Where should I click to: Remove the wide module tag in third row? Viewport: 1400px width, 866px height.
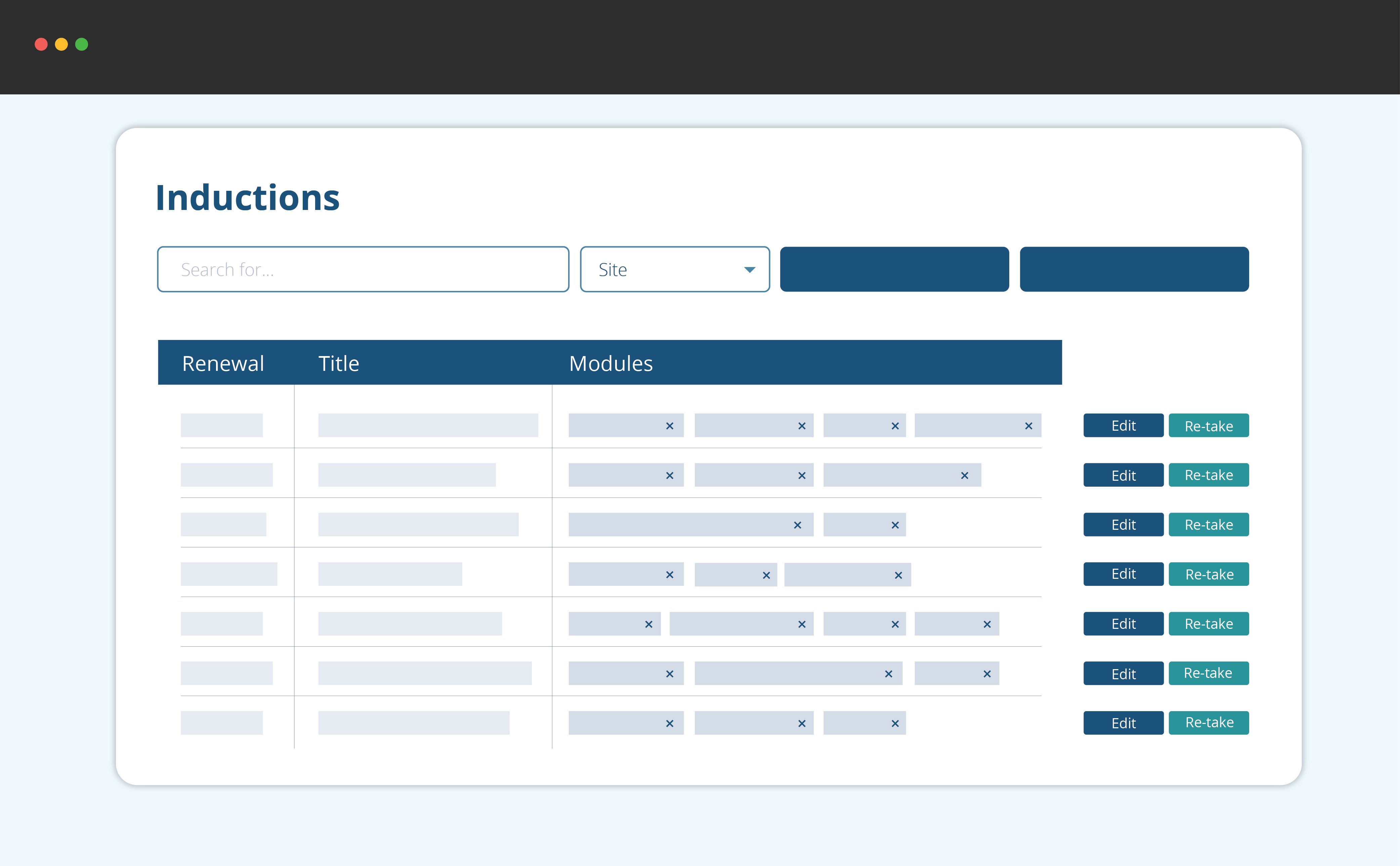click(797, 525)
